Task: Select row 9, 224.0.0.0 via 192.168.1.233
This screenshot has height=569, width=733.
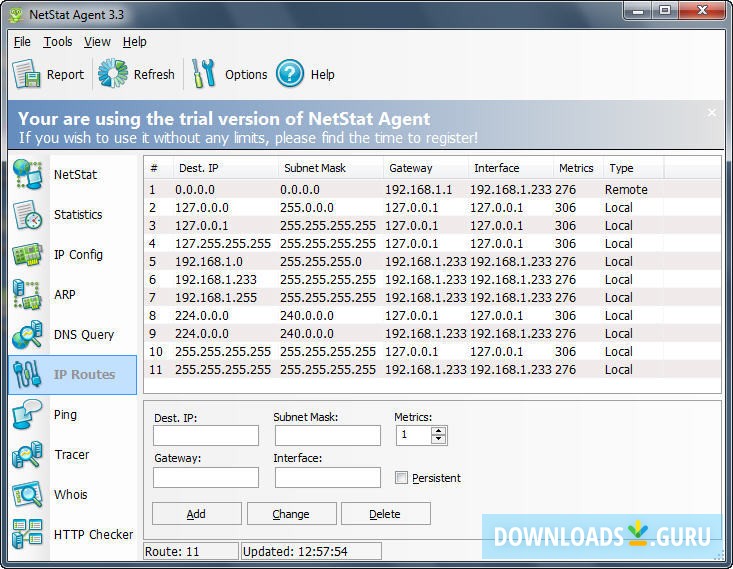Action: pyautogui.click(x=432, y=333)
